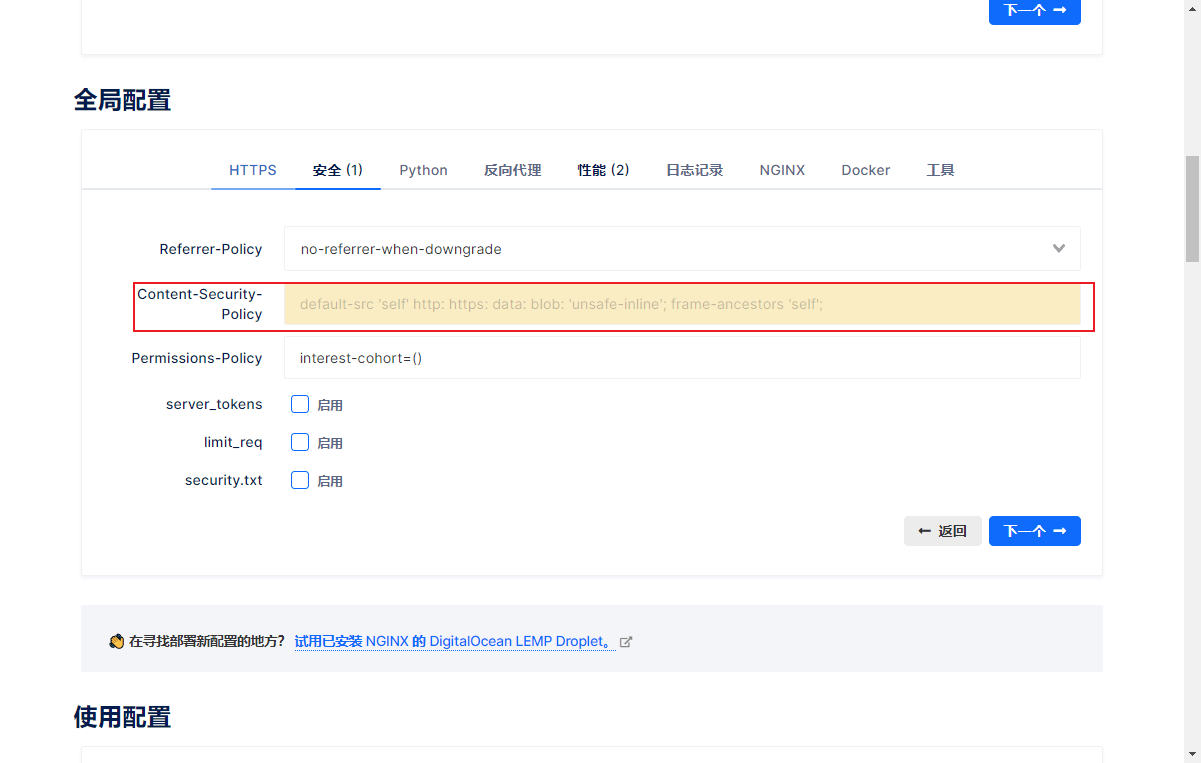This screenshot has height=763, width=1201.
Task: Click the right arrow icon in 下一个 button
Action: click(1061, 531)
